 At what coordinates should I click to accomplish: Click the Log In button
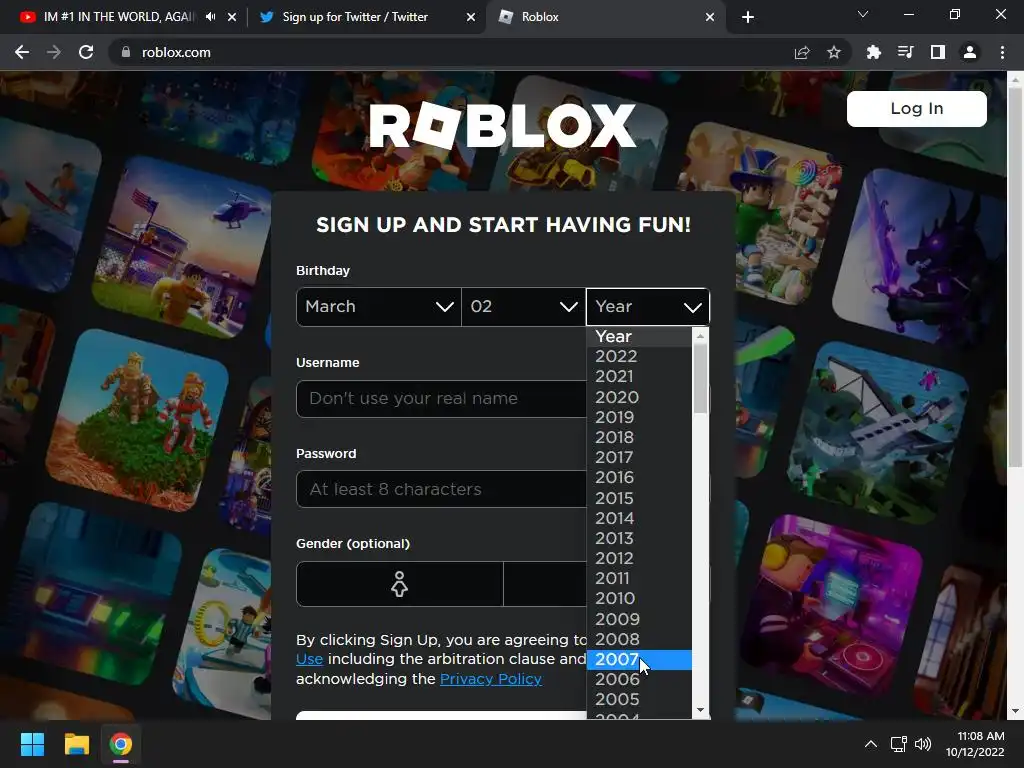917,108
